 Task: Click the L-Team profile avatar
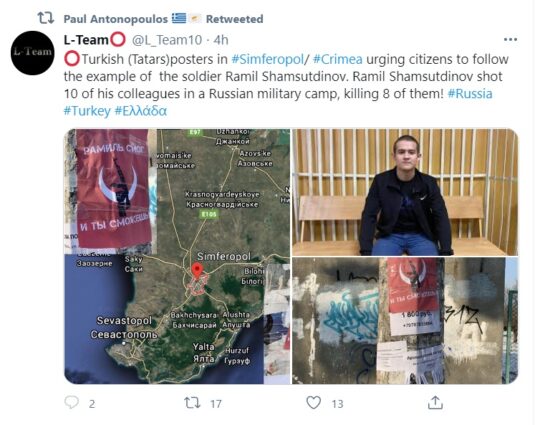pos(33,53)
